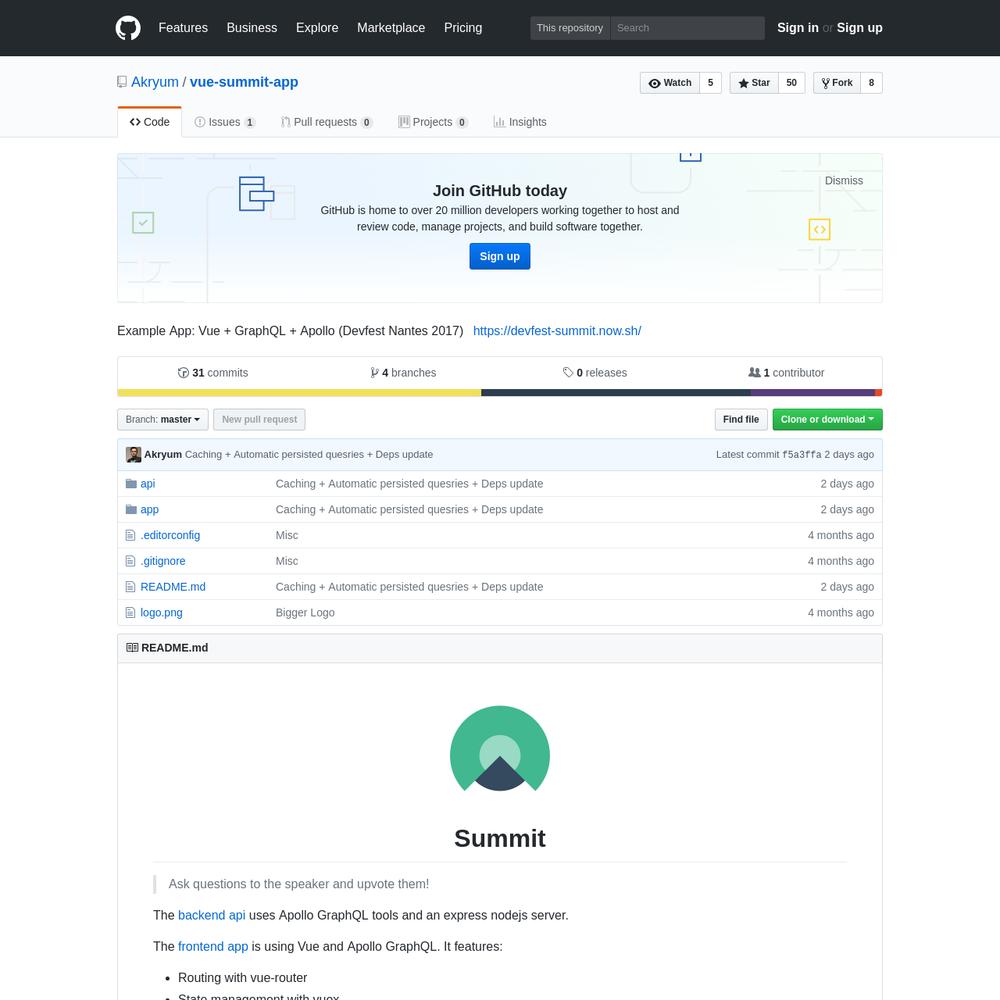The width and height of the screenshot is (1000, 1000).
Task: Click Sign up in the header
Action: pos(859,28)
